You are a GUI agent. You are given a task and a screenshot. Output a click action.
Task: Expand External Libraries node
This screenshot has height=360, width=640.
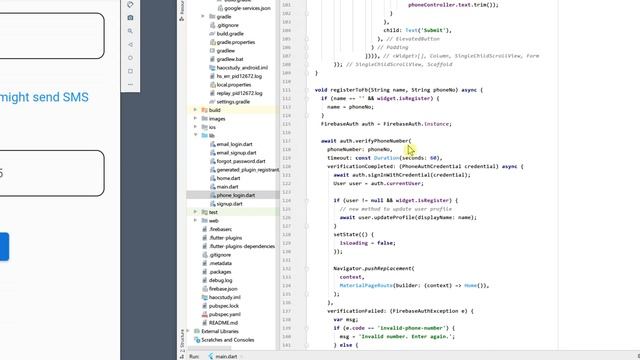[x=188, y=331]
